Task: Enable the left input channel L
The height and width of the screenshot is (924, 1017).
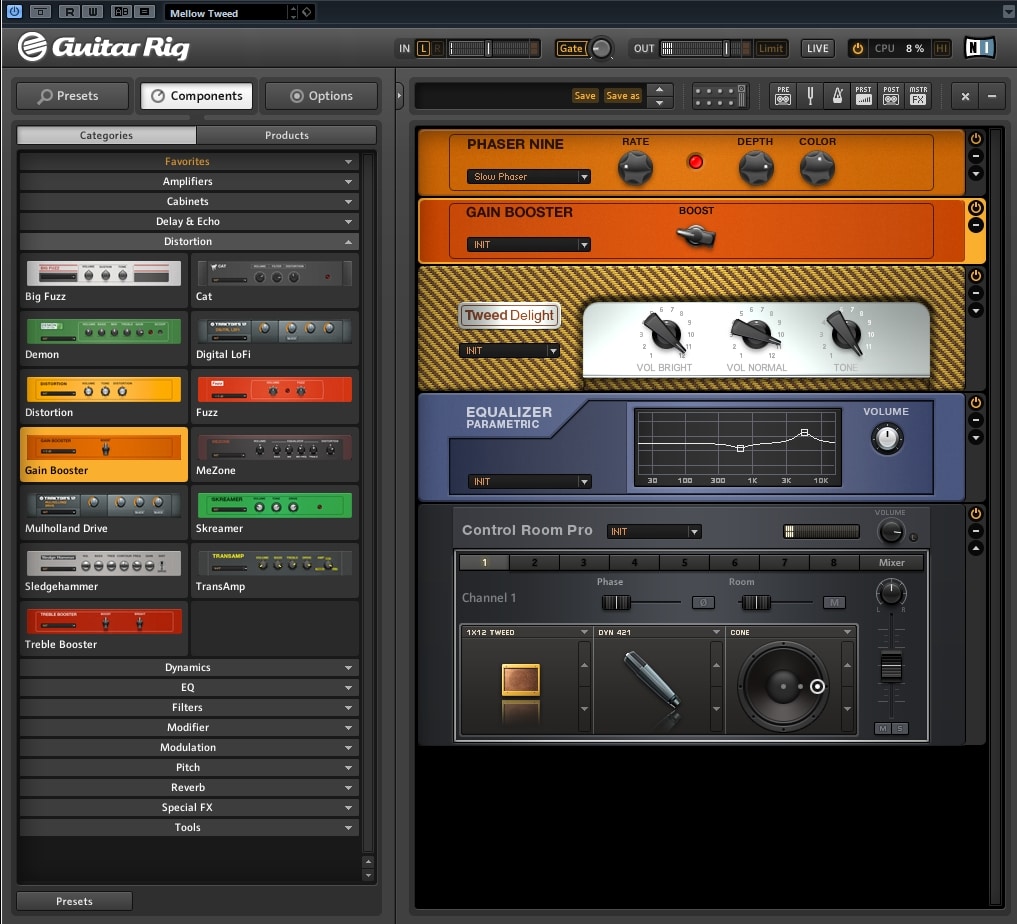Action: [x=423, y=48]
